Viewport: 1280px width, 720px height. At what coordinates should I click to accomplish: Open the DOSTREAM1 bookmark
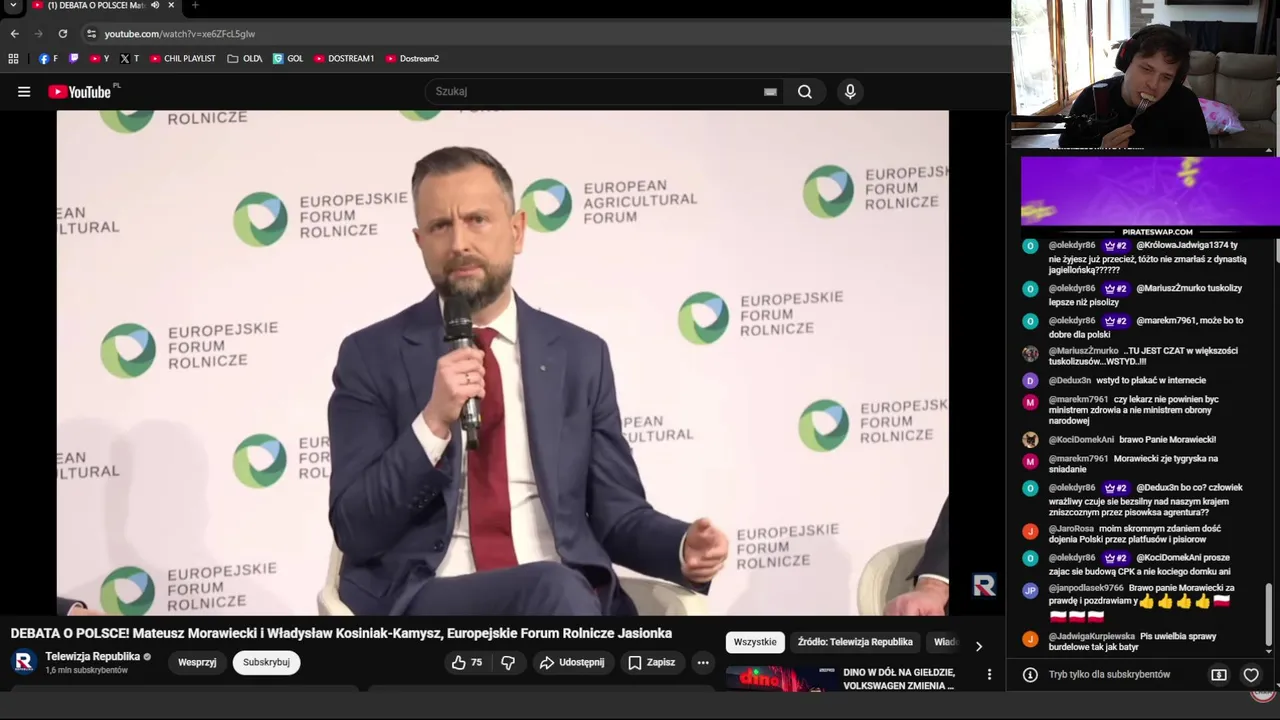click(x=344, y=59)
